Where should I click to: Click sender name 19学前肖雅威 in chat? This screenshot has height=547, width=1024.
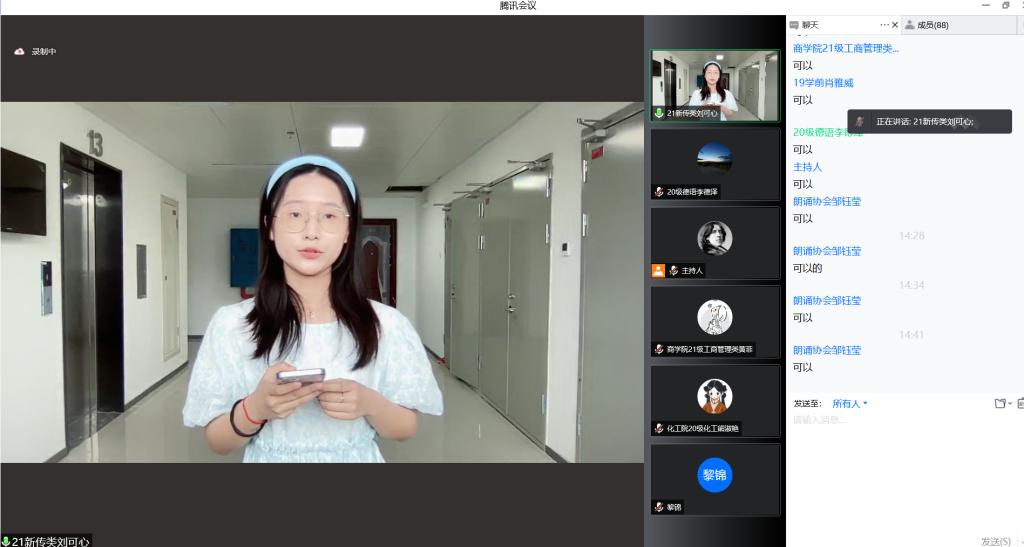(823, 83)
